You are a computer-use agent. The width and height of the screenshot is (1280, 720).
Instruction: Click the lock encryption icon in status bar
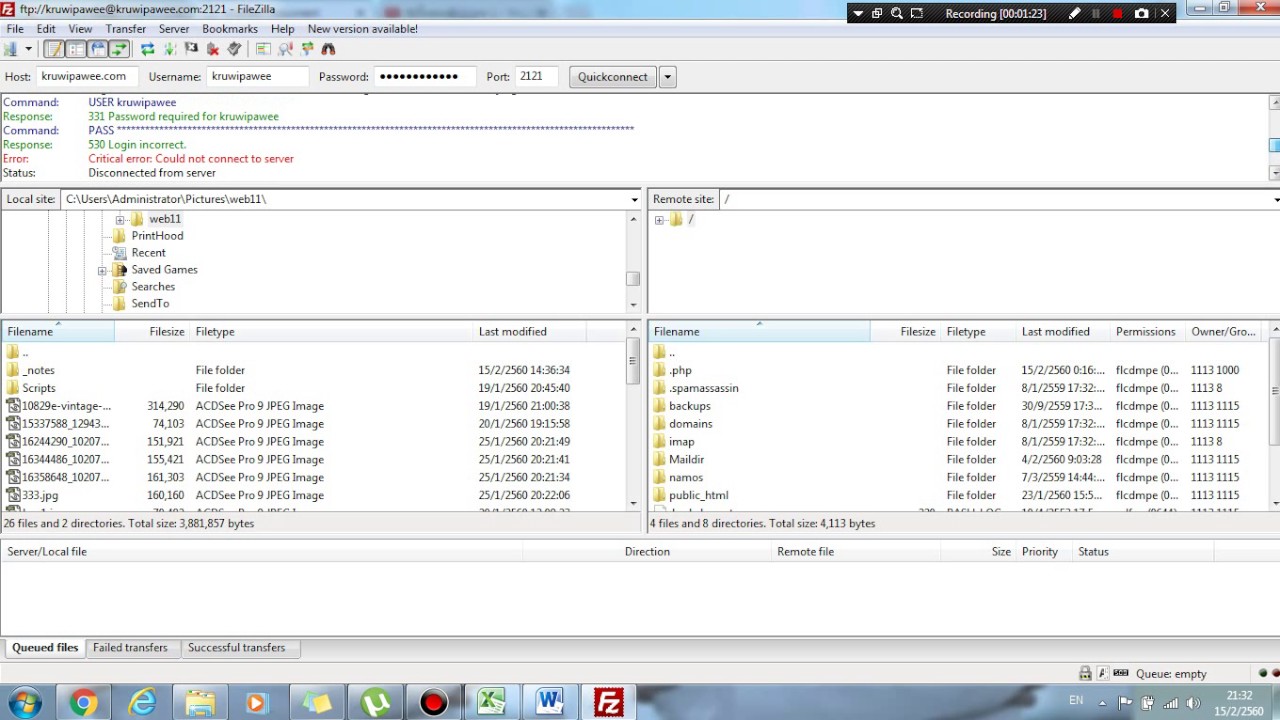point(1085,674)
